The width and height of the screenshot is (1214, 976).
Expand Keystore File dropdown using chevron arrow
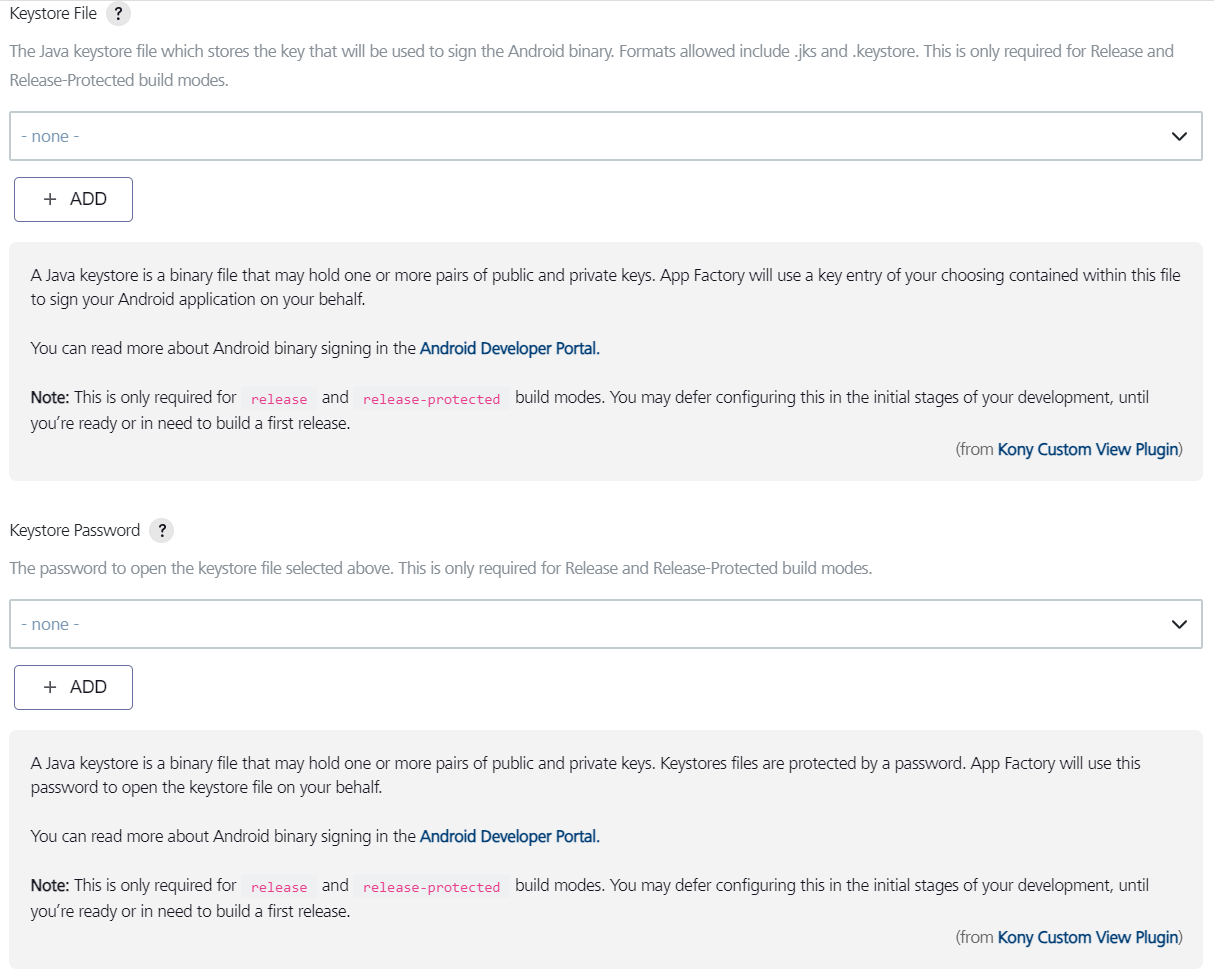click(1179, 136)
